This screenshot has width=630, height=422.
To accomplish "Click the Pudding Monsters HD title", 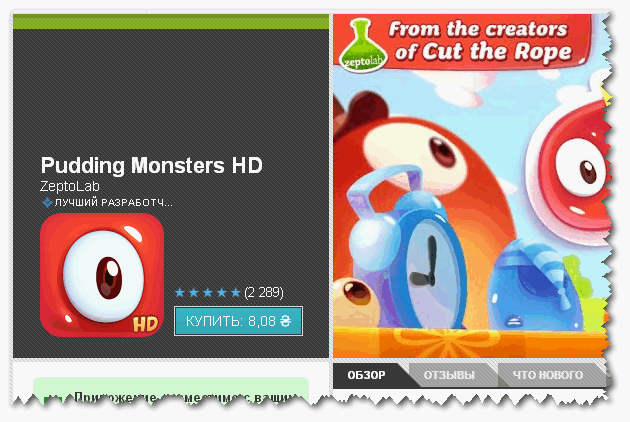I will click(x=151, y=165).
